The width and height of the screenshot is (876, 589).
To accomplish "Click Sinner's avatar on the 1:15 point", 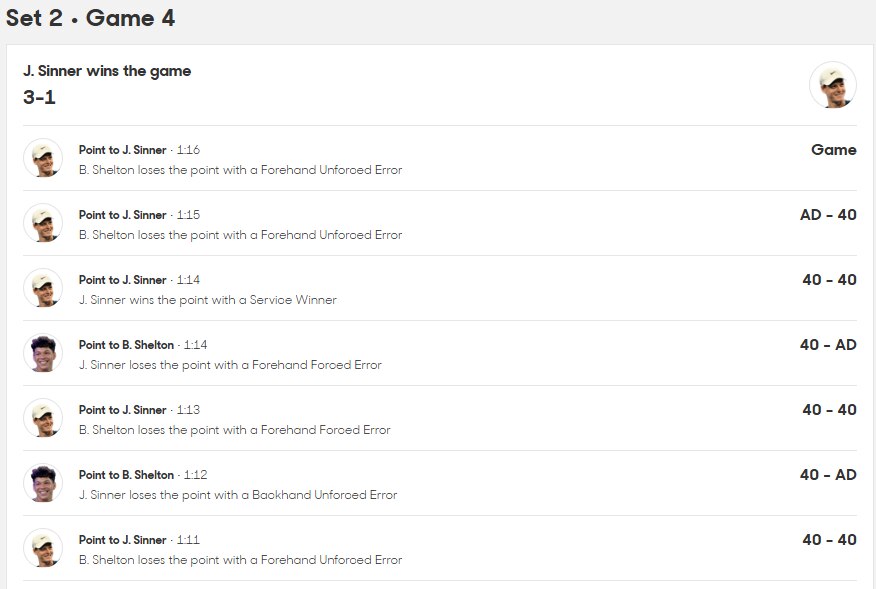I will [43, 223].
